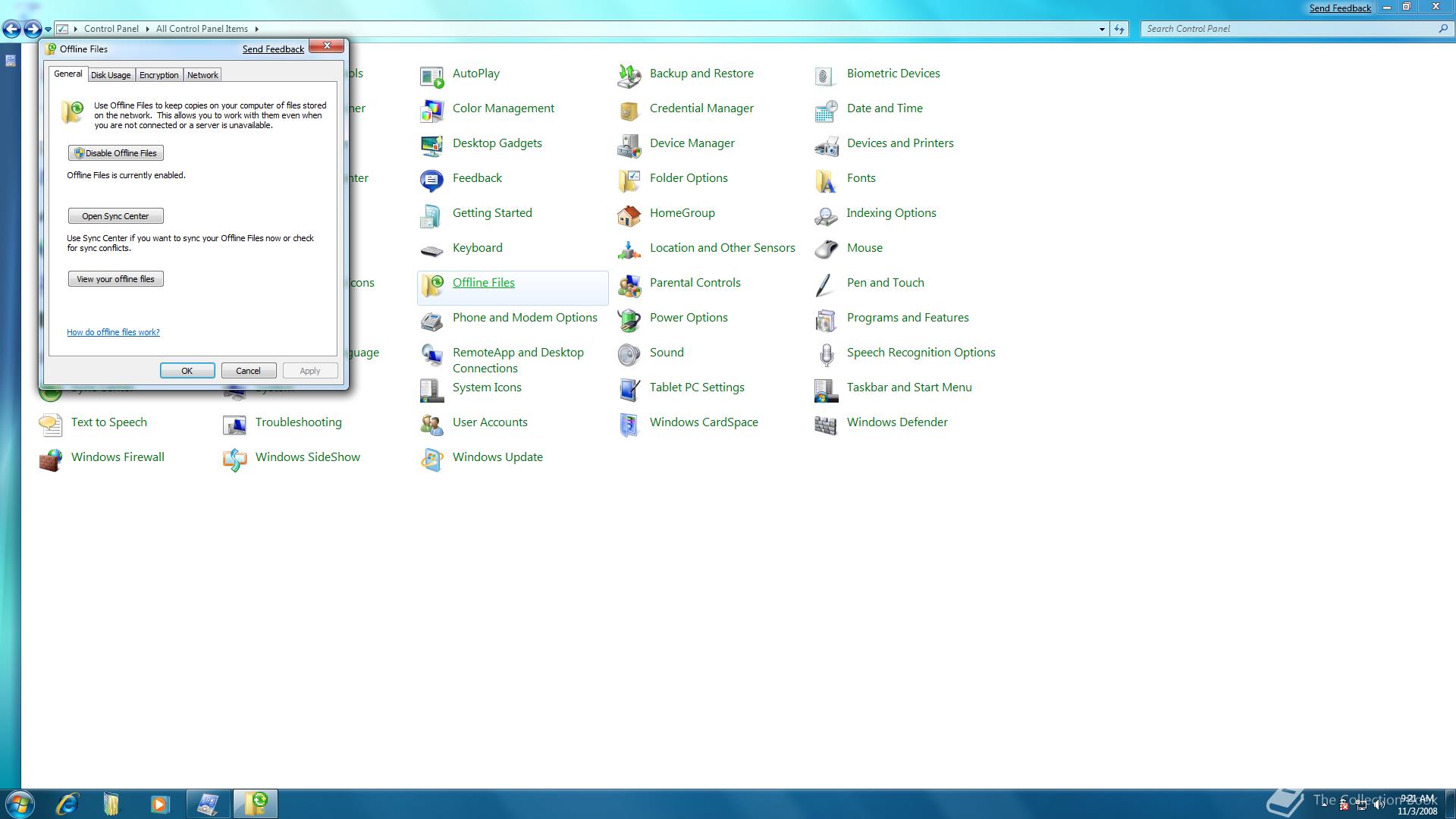Open Devices and Printers icon

tap(826, 145)
